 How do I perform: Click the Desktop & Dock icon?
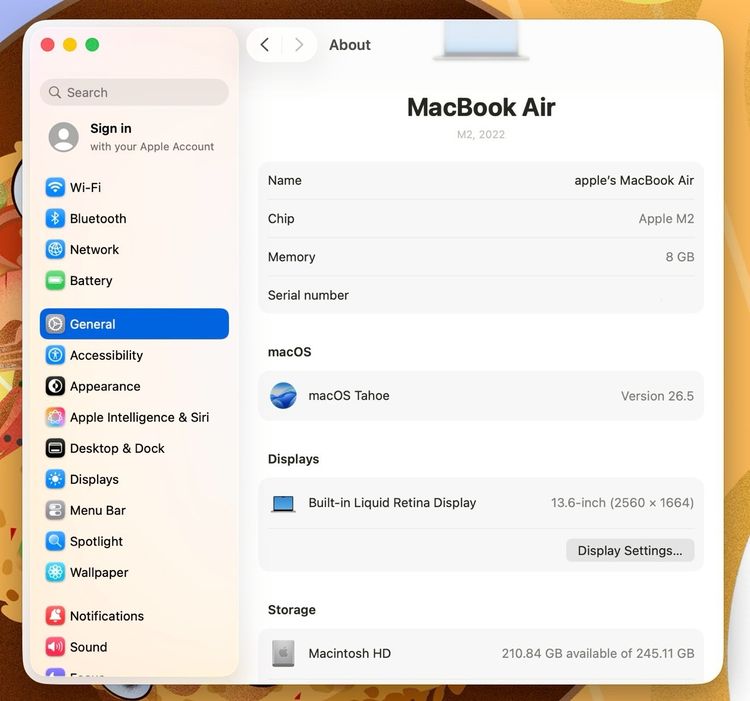click(55, 449)
